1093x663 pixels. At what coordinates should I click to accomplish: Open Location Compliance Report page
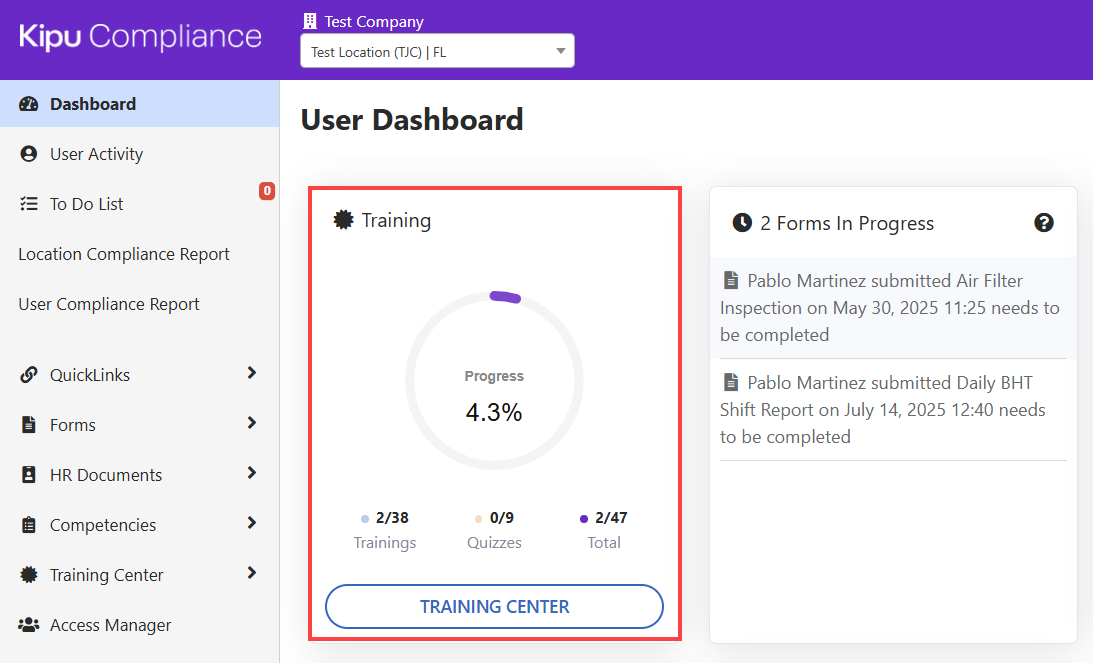coord(124,254)
